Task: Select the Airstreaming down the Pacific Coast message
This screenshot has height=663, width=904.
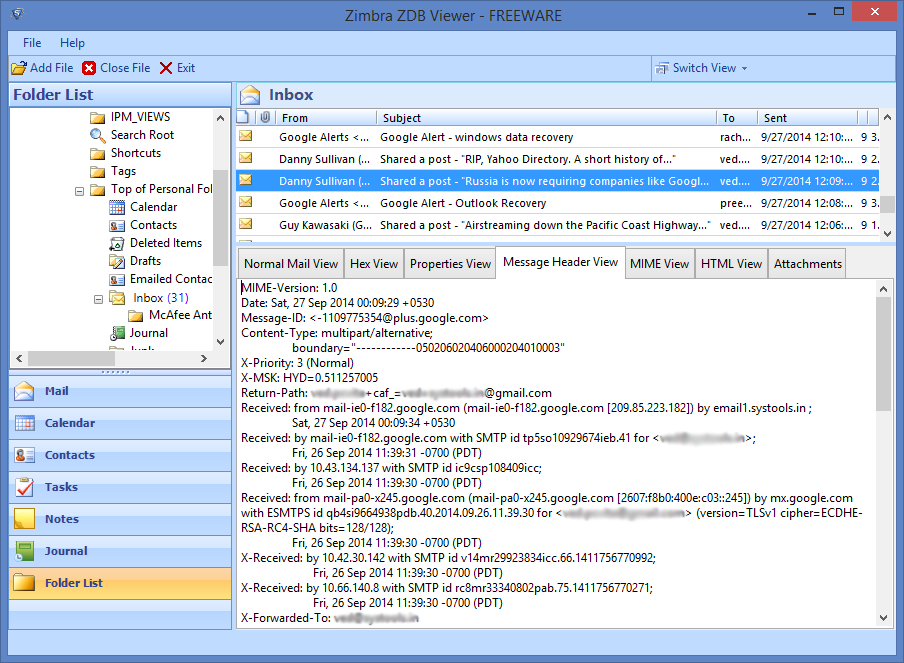Action: coord(558,225)
